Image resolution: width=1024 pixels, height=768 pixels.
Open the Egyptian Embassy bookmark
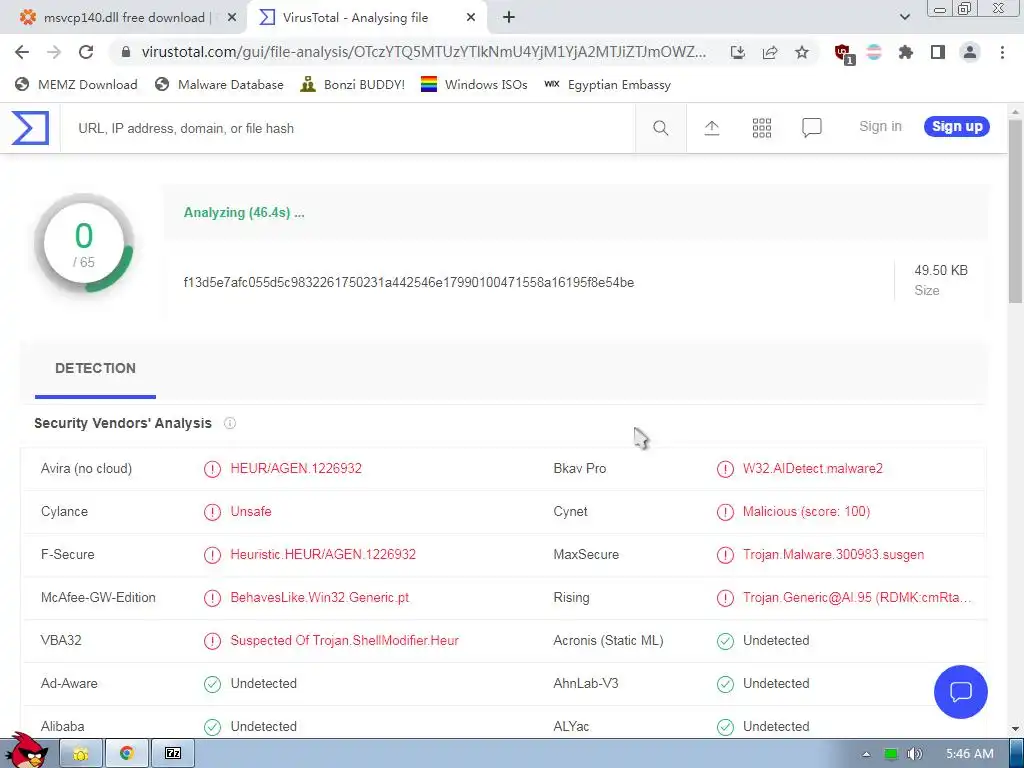pyautogui.click(x=607, y=85)
